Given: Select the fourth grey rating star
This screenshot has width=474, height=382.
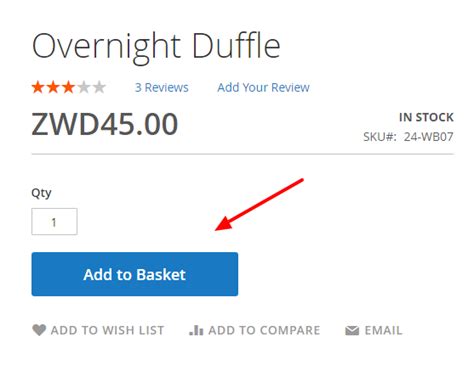Looking at the screenshot, I should point(84,87).
